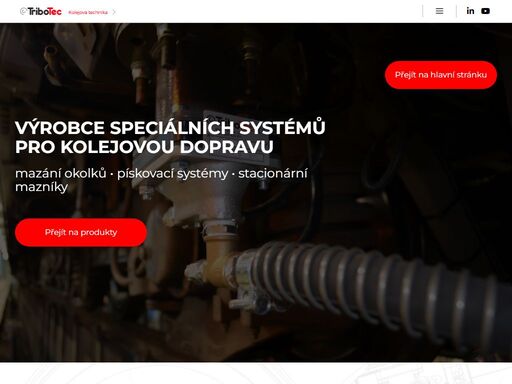Image resolution: width=512 pixels, height=384 pixels.
Task: Click the round emblem beside TriboTec wordmark
Action: (23, 11)
